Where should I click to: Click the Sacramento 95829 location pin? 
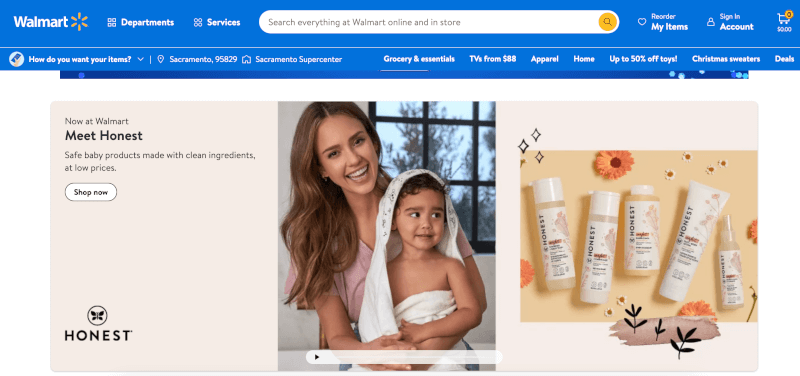pos(161,59)
